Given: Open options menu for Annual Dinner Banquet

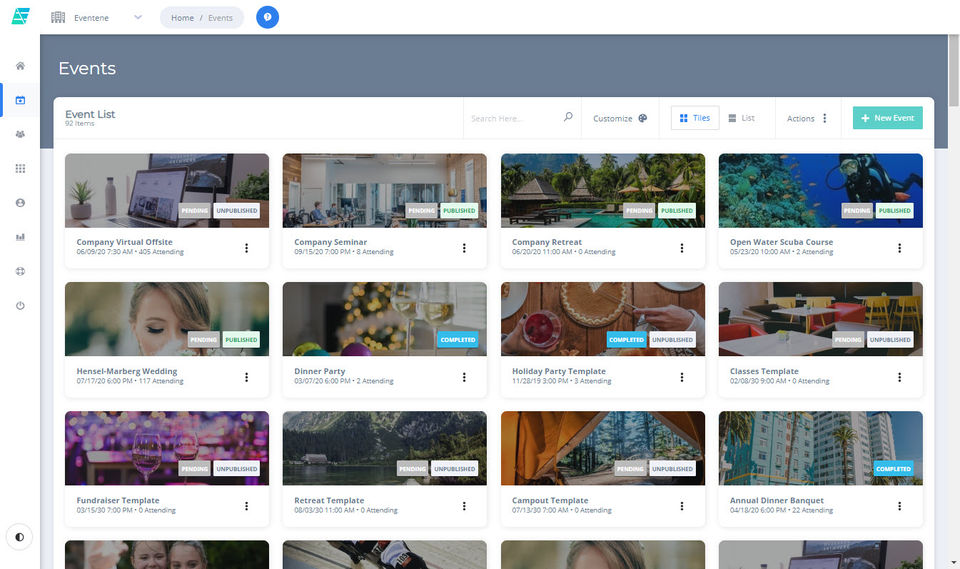Looking at the screenshot, I should 899,506.
